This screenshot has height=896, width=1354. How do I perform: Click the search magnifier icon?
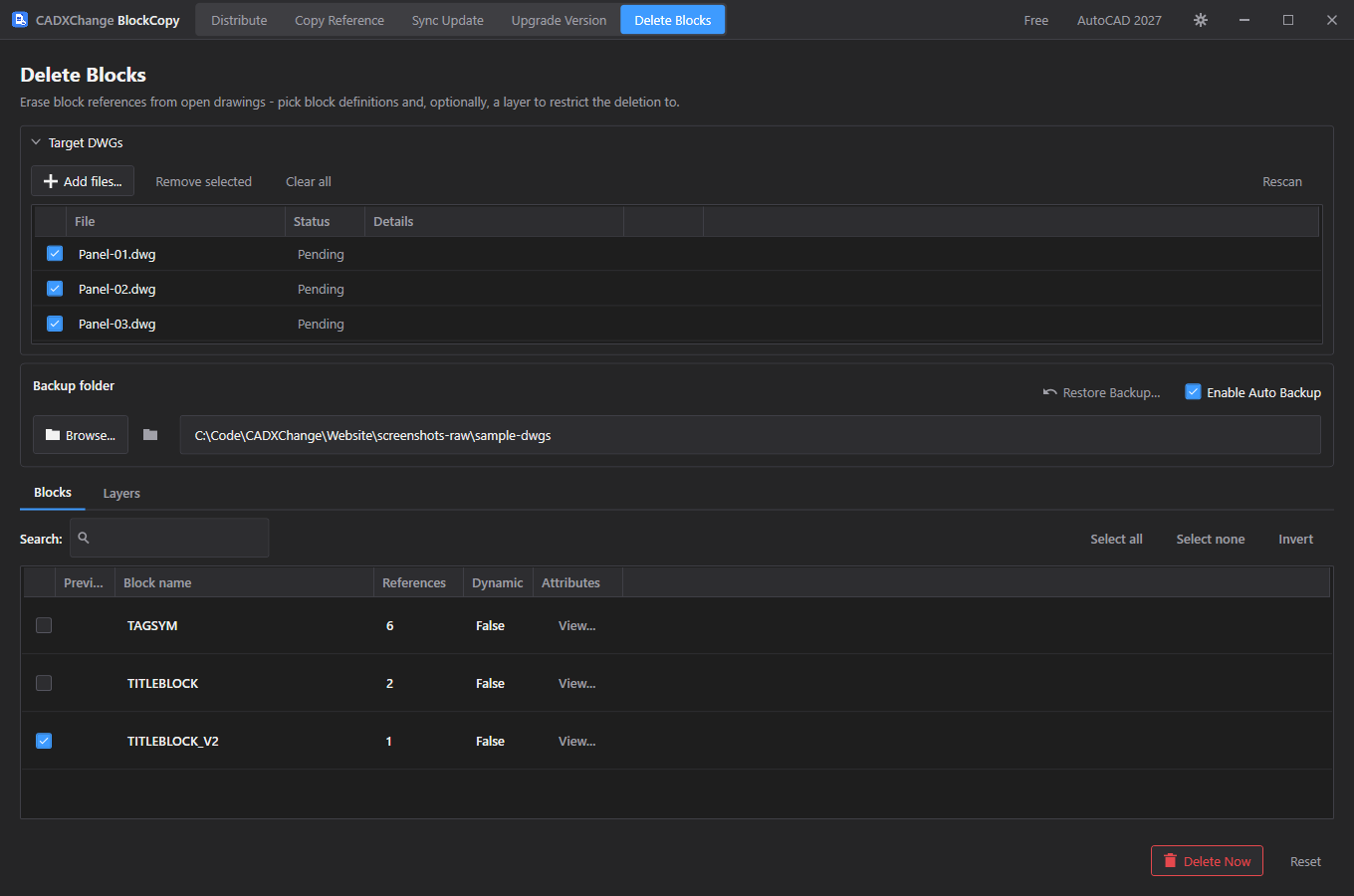(x=84, y=538)
